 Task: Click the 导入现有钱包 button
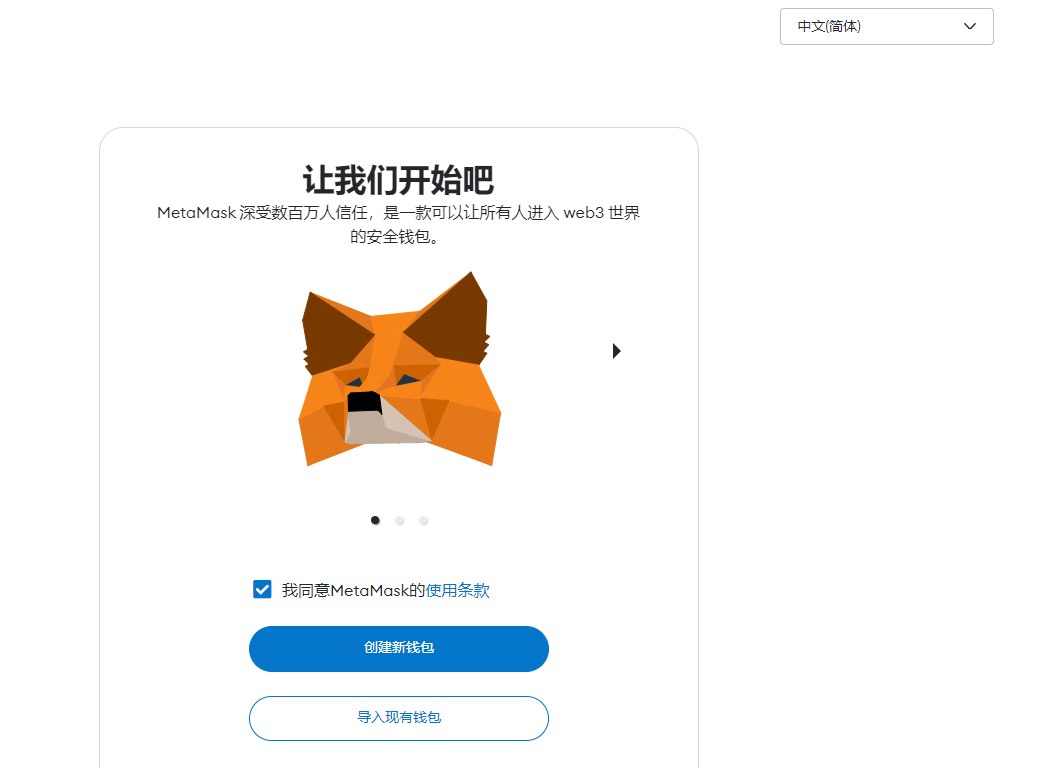point(398,718)
